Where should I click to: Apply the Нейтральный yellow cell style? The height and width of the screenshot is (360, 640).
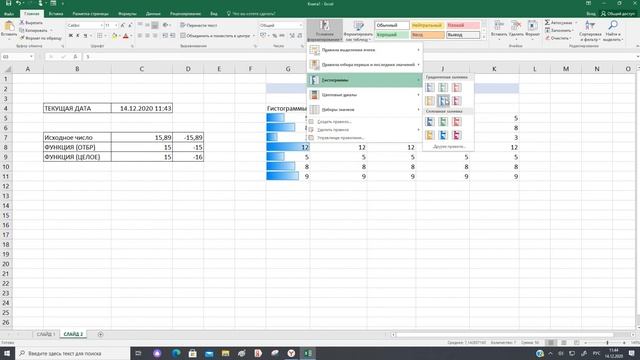coord(427,25)
